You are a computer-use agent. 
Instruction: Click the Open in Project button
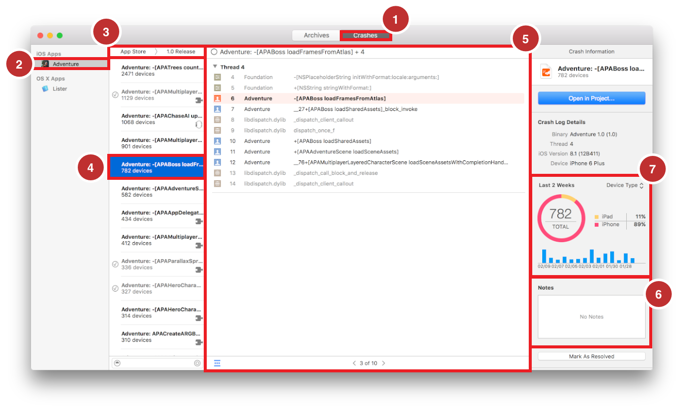pos(591,98)
